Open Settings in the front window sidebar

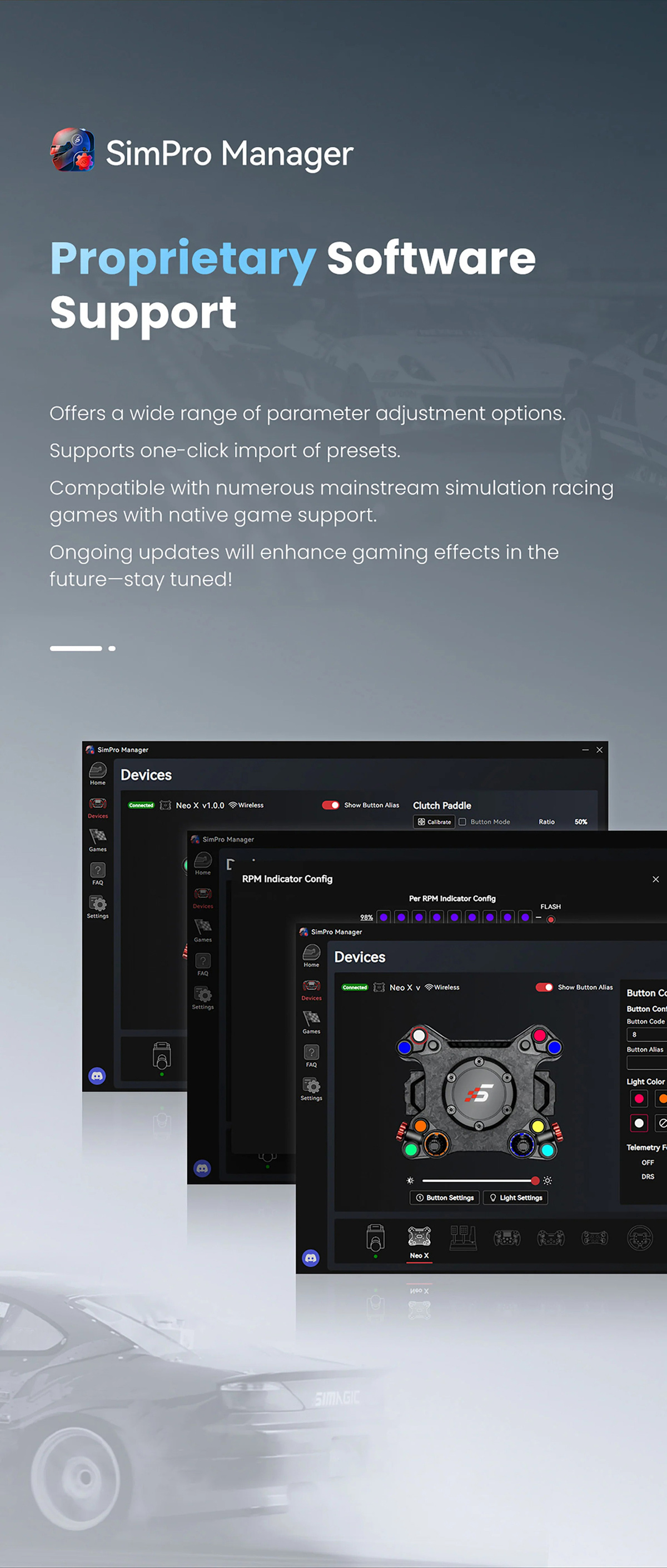click(x=311, y=1088)
